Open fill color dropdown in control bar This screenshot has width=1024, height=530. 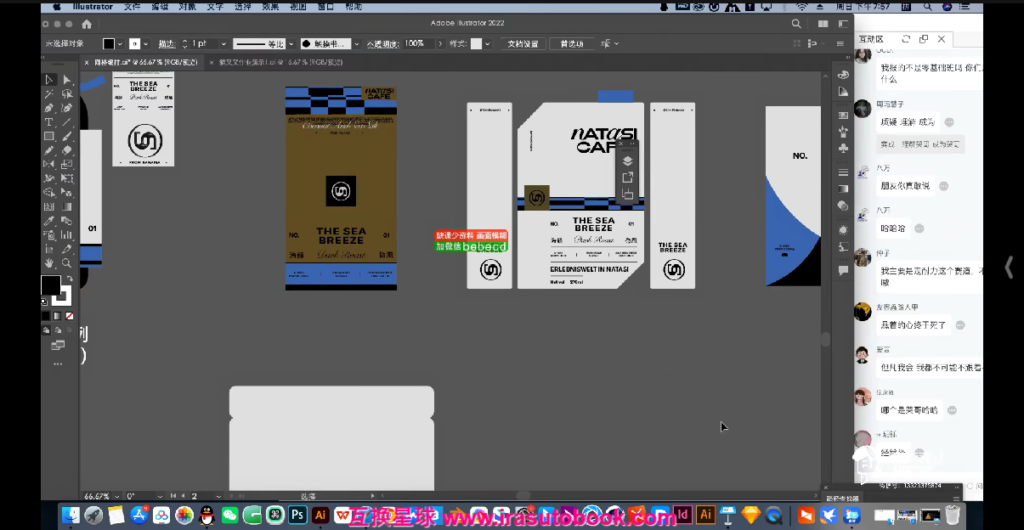[120, 44]
